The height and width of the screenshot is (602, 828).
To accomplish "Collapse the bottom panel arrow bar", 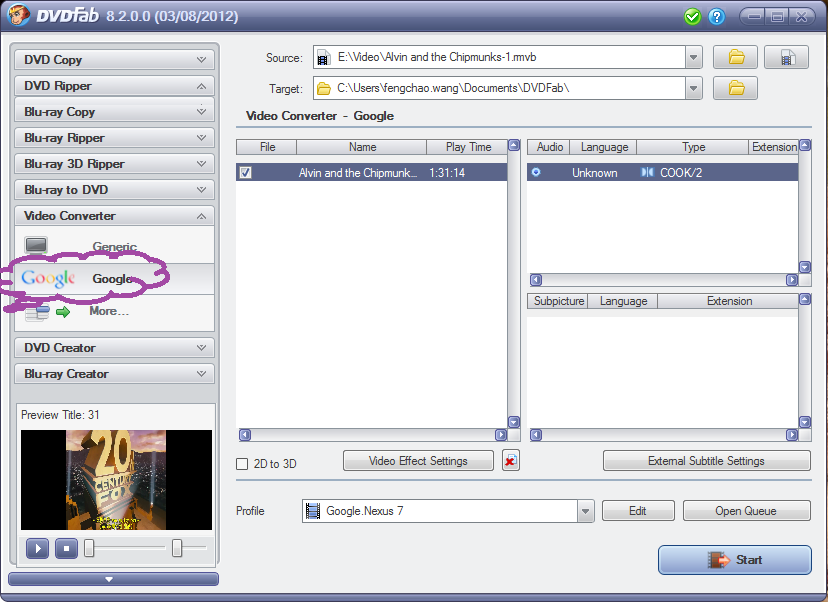I will [x=114, y=579].
